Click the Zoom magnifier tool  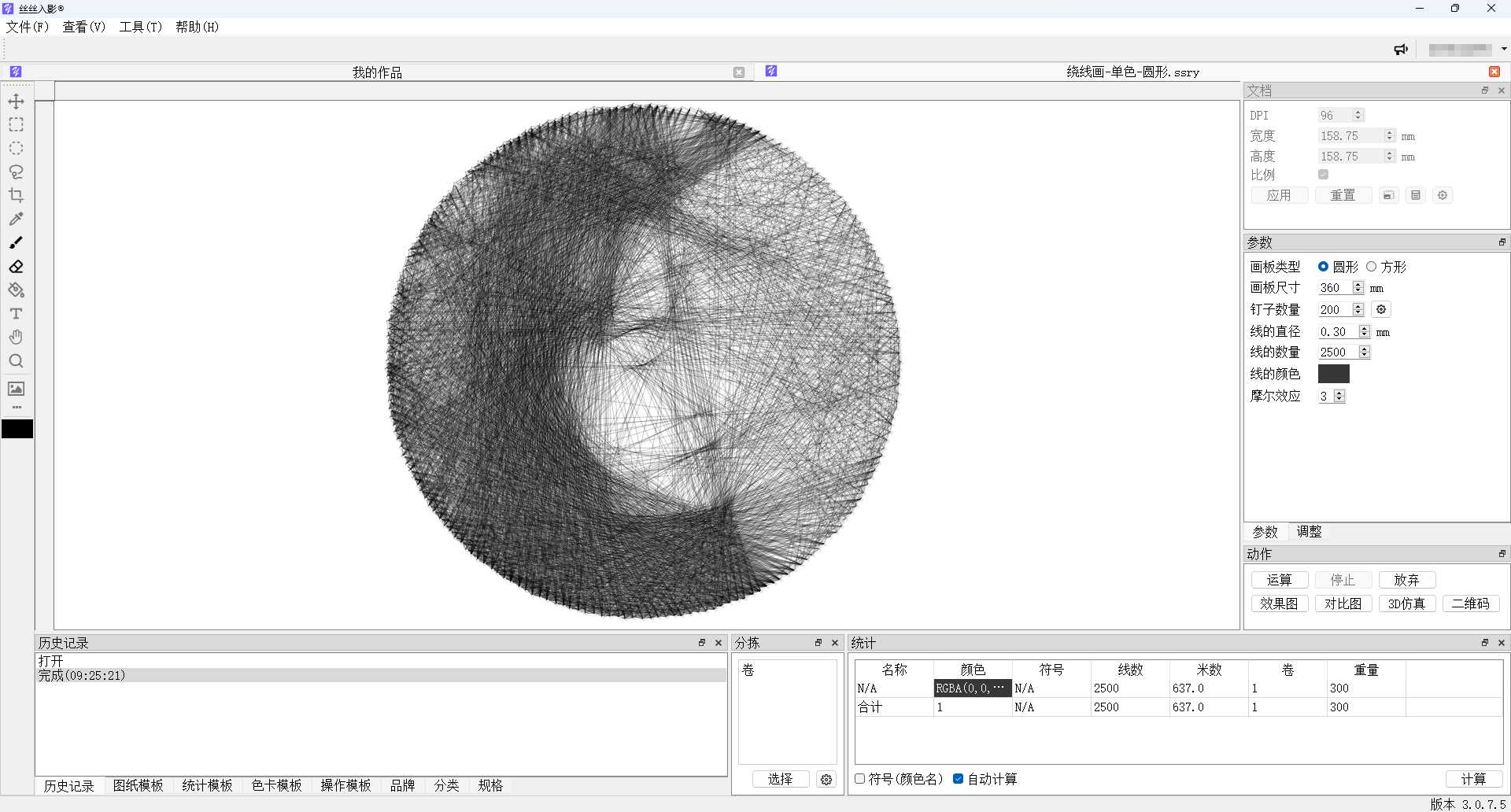click(x=16, y=361)
